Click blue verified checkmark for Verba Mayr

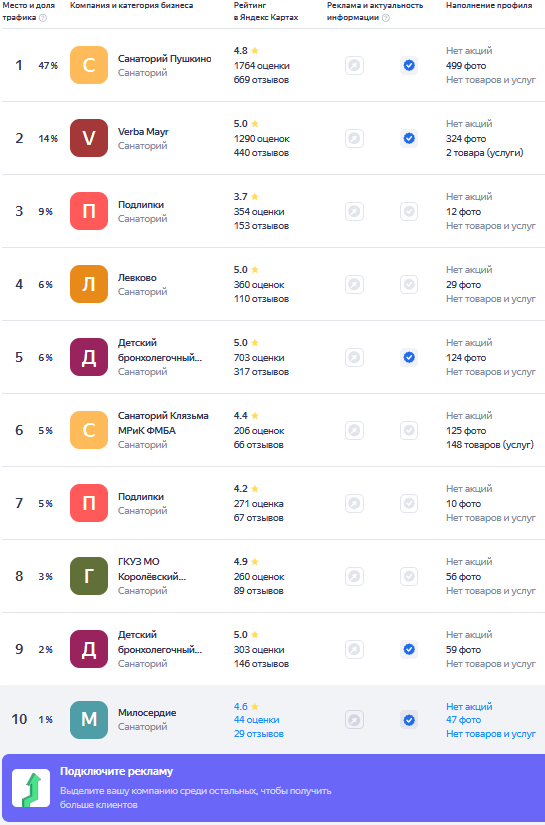coord(409,138)
